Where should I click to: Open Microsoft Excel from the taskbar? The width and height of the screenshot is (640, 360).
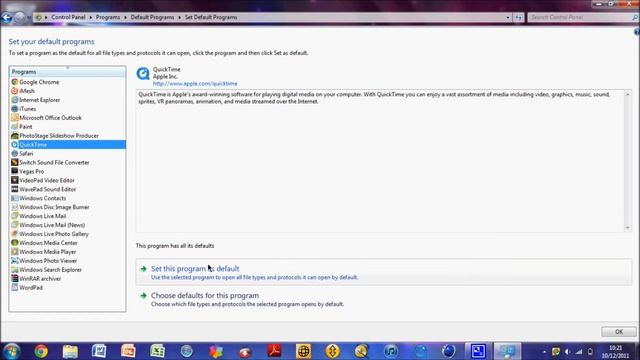click(158, 351)
